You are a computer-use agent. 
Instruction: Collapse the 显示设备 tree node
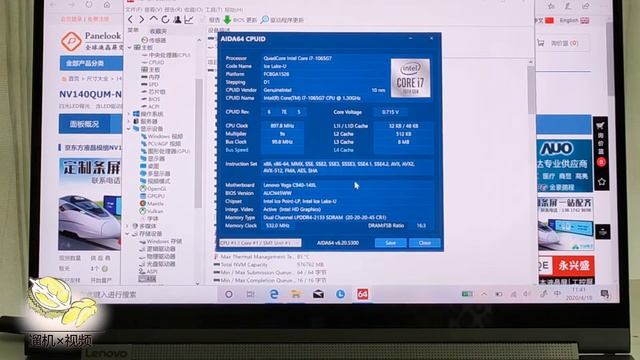129,129
